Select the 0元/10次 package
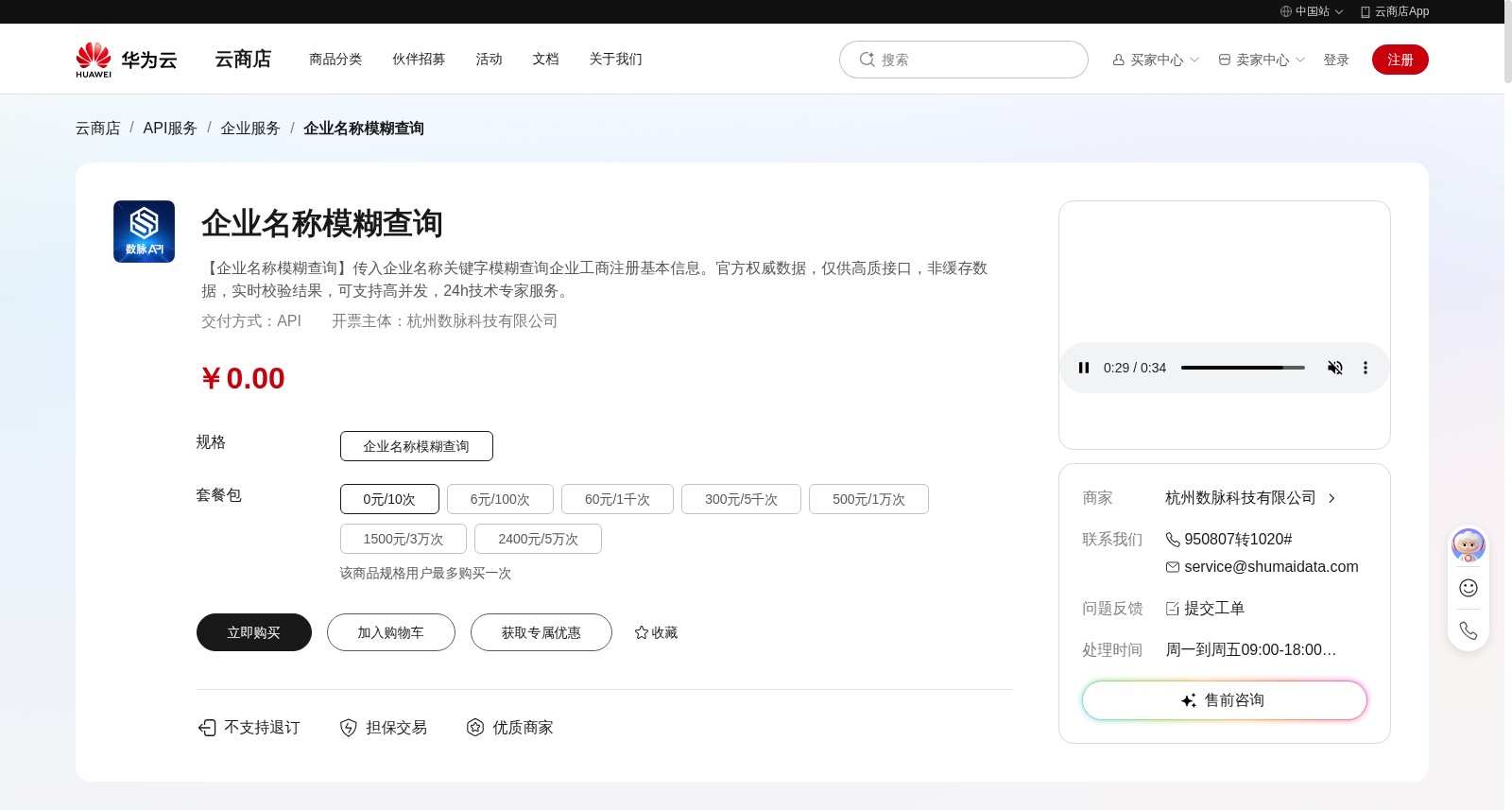The width and height of the screenshot is (1512, 810). pyautogui.click(x=389, y=499)
